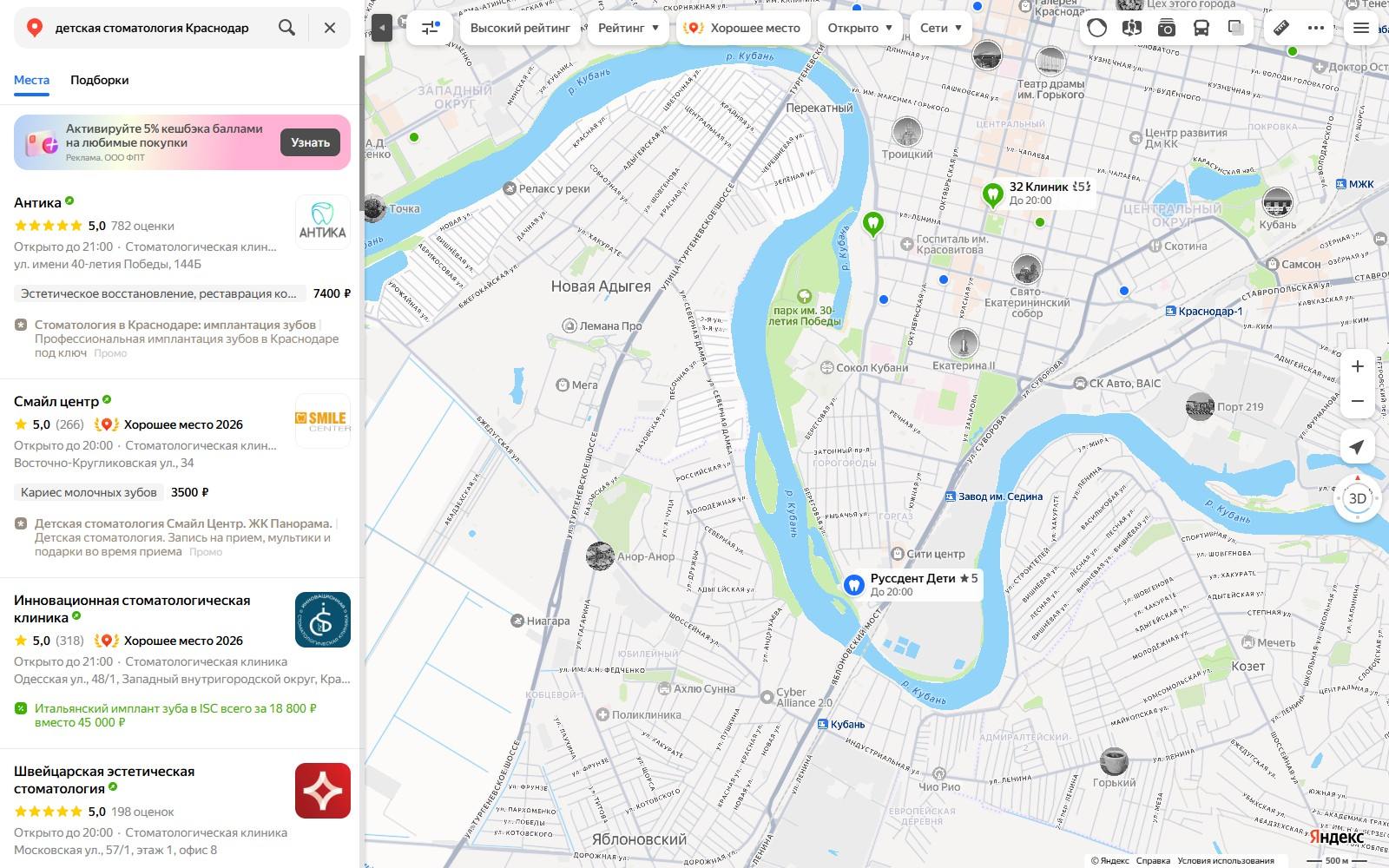Open the street panorama viewer icon
The image size is (1389, 868).
point(1131,28)
